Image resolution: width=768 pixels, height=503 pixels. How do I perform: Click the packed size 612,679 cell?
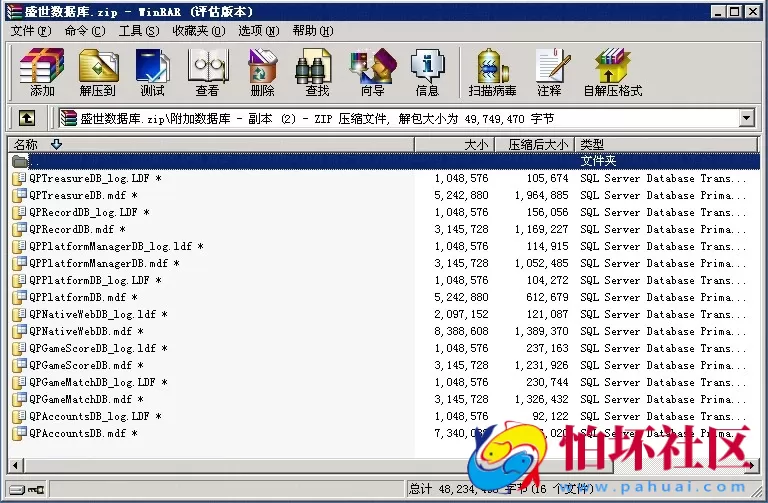[547, 297]
